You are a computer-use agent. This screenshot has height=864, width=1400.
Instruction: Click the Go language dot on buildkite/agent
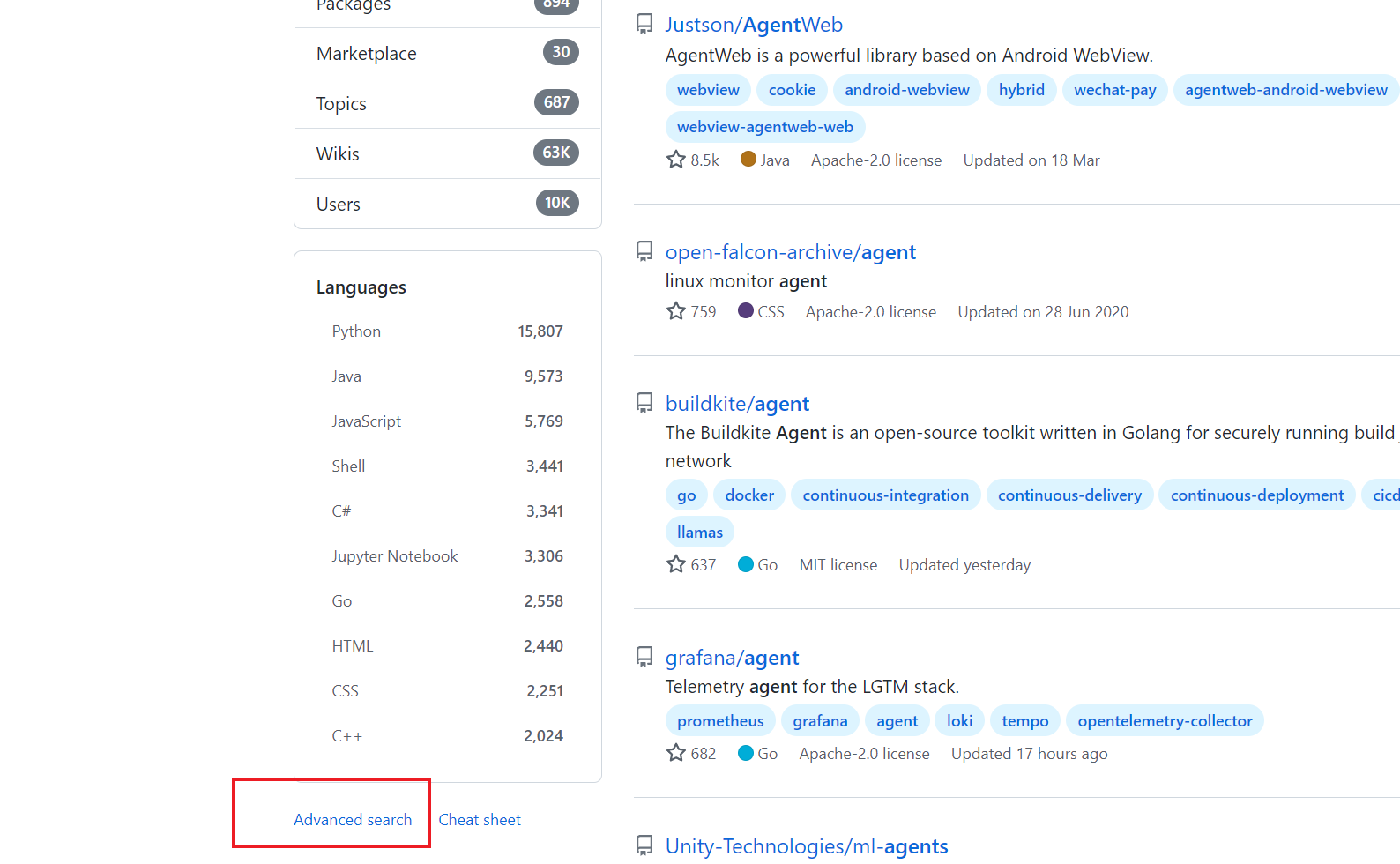[x=746, y=563]
